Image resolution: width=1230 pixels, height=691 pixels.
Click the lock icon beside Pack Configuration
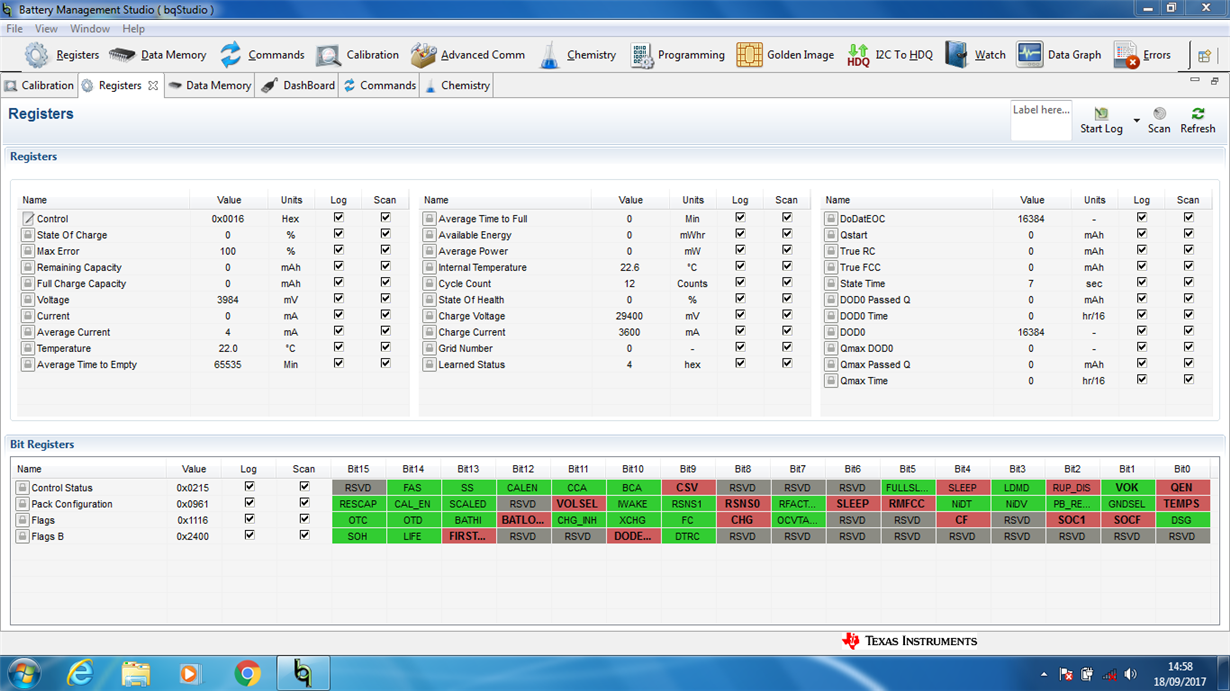[x=22, y=504]
